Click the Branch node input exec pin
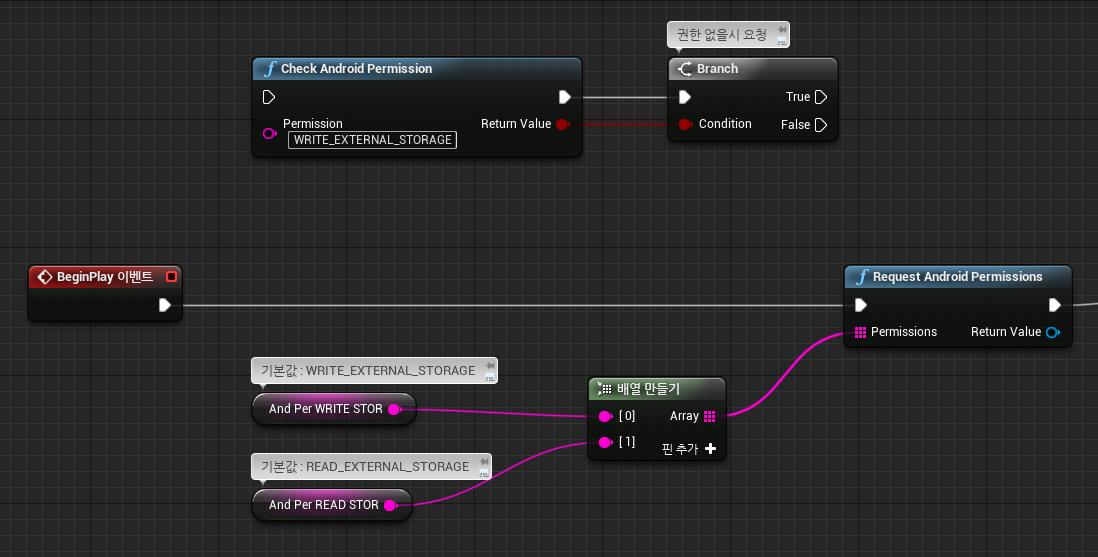Viewport: 1098px width, 557px height. [x=685, y=97]
